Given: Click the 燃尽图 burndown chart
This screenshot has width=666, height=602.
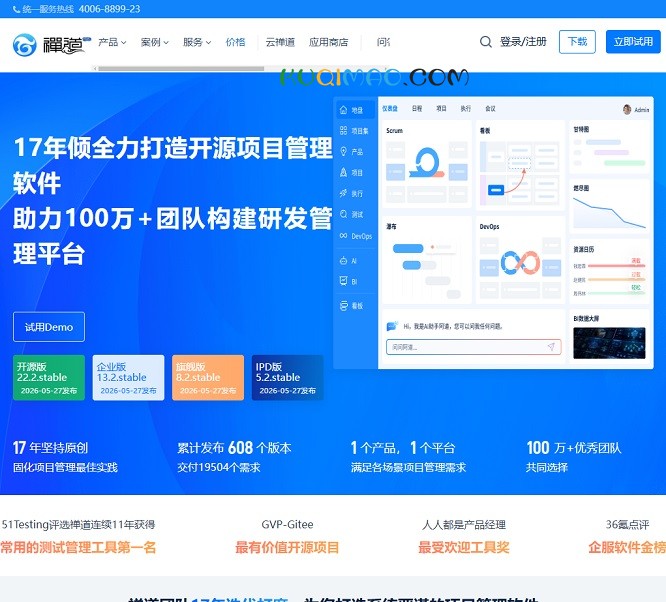Looking at the screenshot, I should coord(609,212).
